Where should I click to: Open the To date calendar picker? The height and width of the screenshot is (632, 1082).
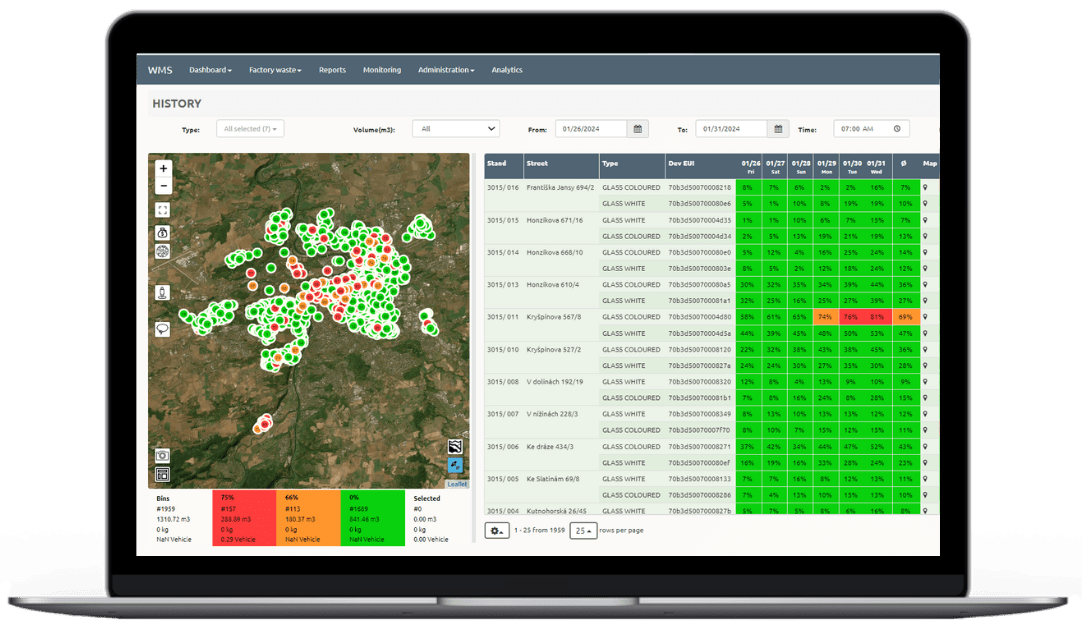(x=778, y=129)
